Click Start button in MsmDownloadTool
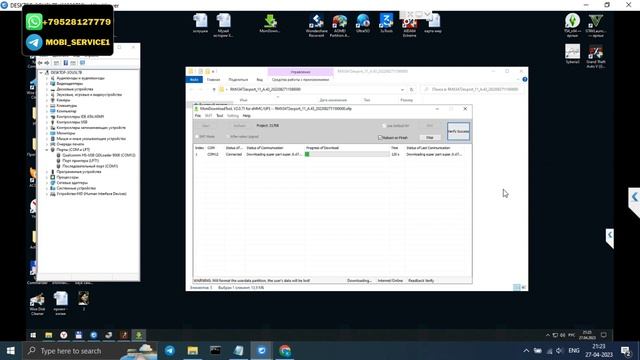The width and height of the screenshot is (640, 360). [x=206, y=126]
